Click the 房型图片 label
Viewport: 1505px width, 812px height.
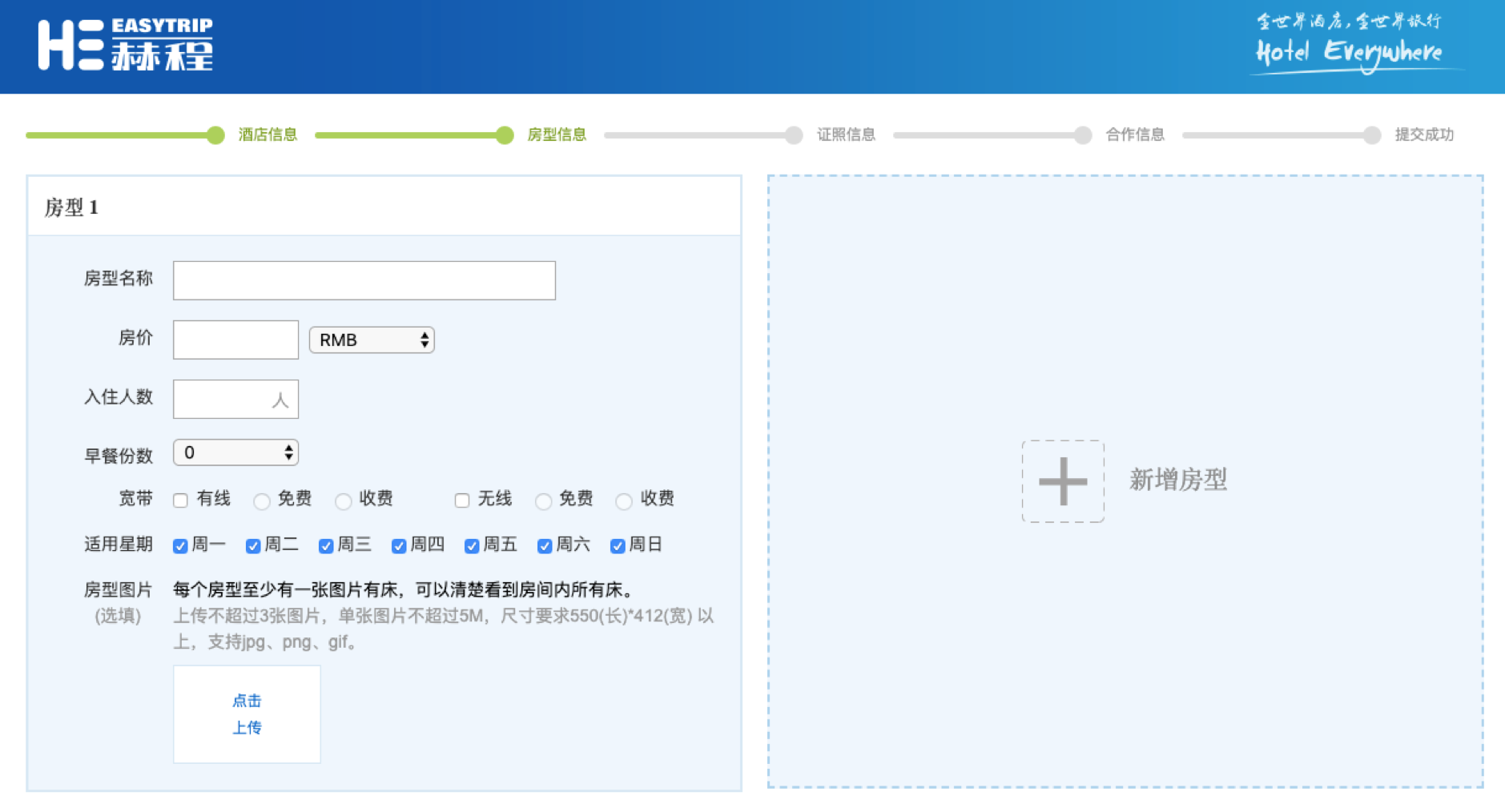118,590
